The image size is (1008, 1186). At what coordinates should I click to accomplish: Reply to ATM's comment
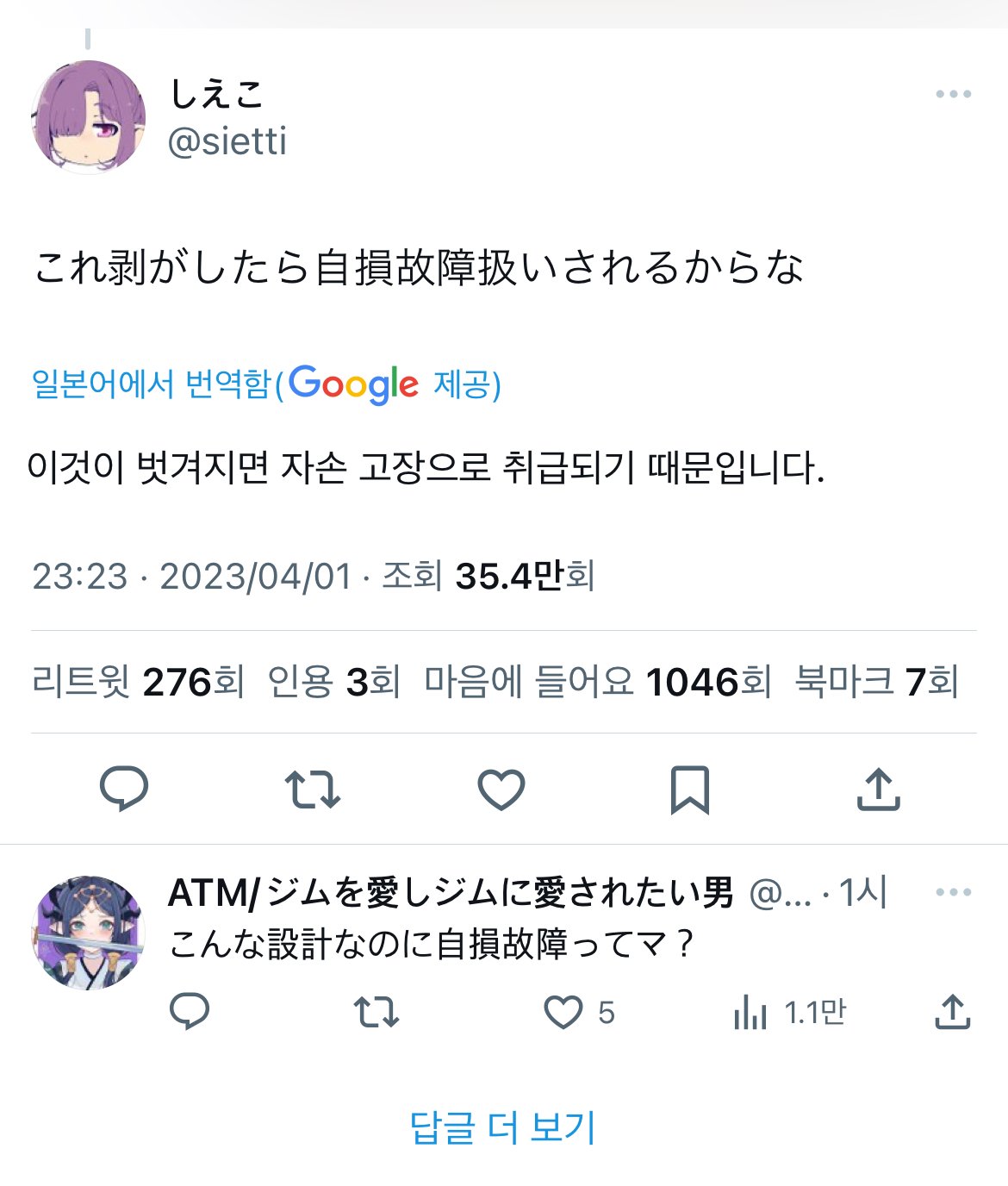[190, 1012]
